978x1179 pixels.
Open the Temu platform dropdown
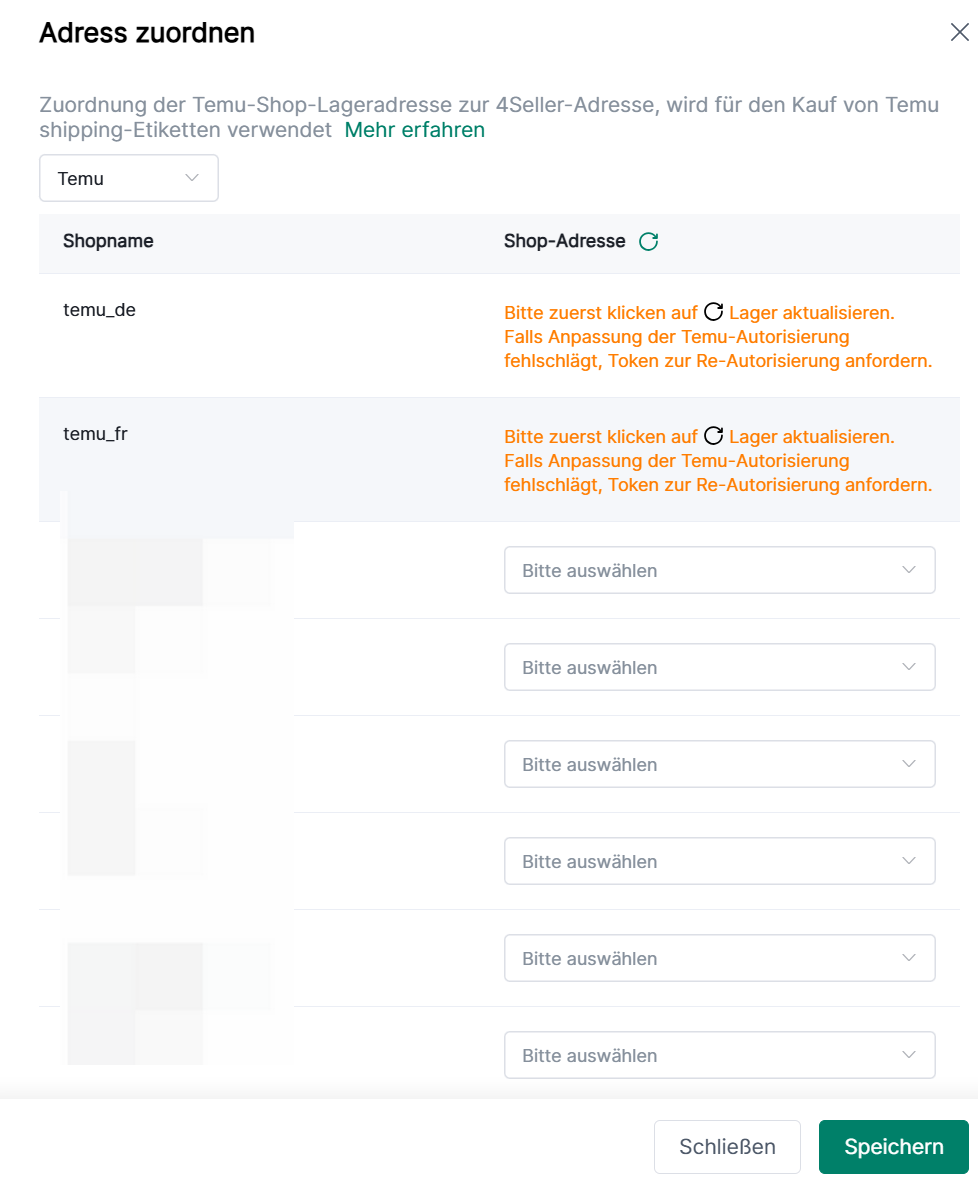pyautogui.click(x=129, y=179)
